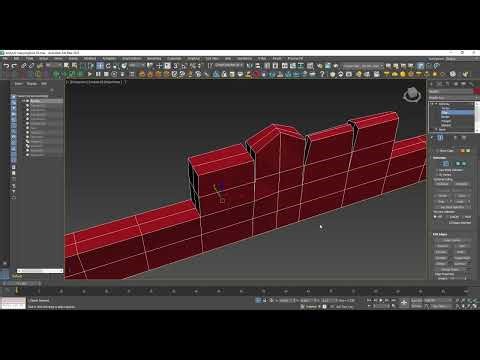Click the Element icon in Selection rollout

pyautogui.click(x=464, y=164)
